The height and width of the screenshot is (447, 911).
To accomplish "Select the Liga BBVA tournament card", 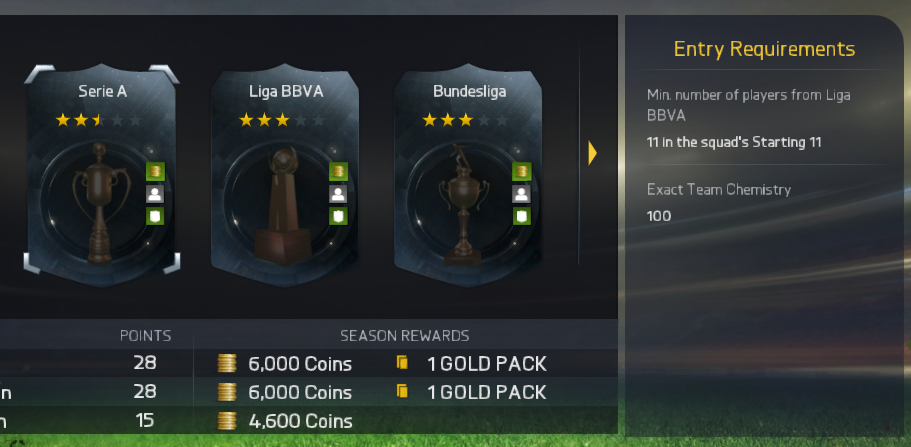I will tap(285, 175).
